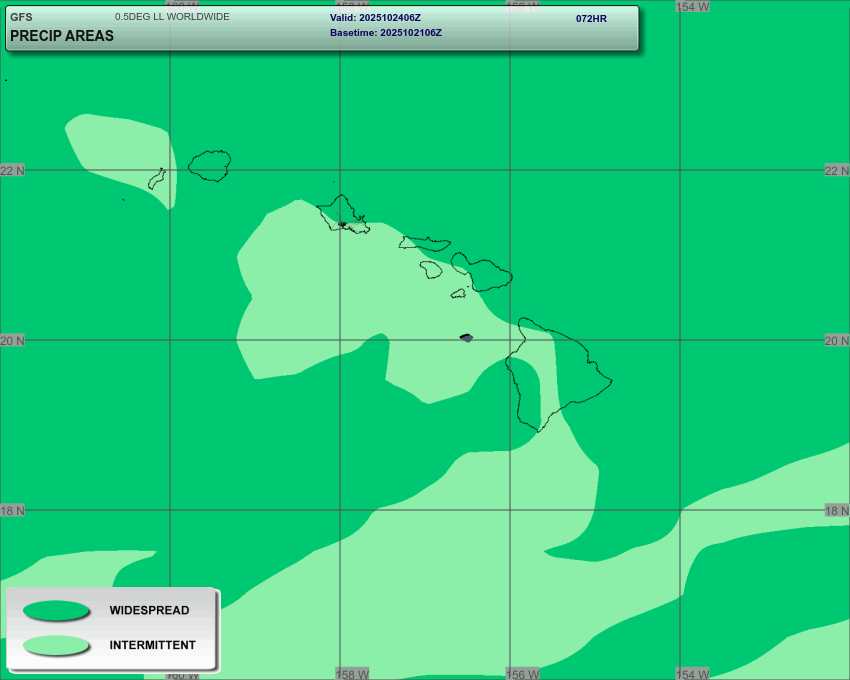Click the 072HR forecast hour label
This screenshot has height=680, width=850.
(x=591, y=18)
